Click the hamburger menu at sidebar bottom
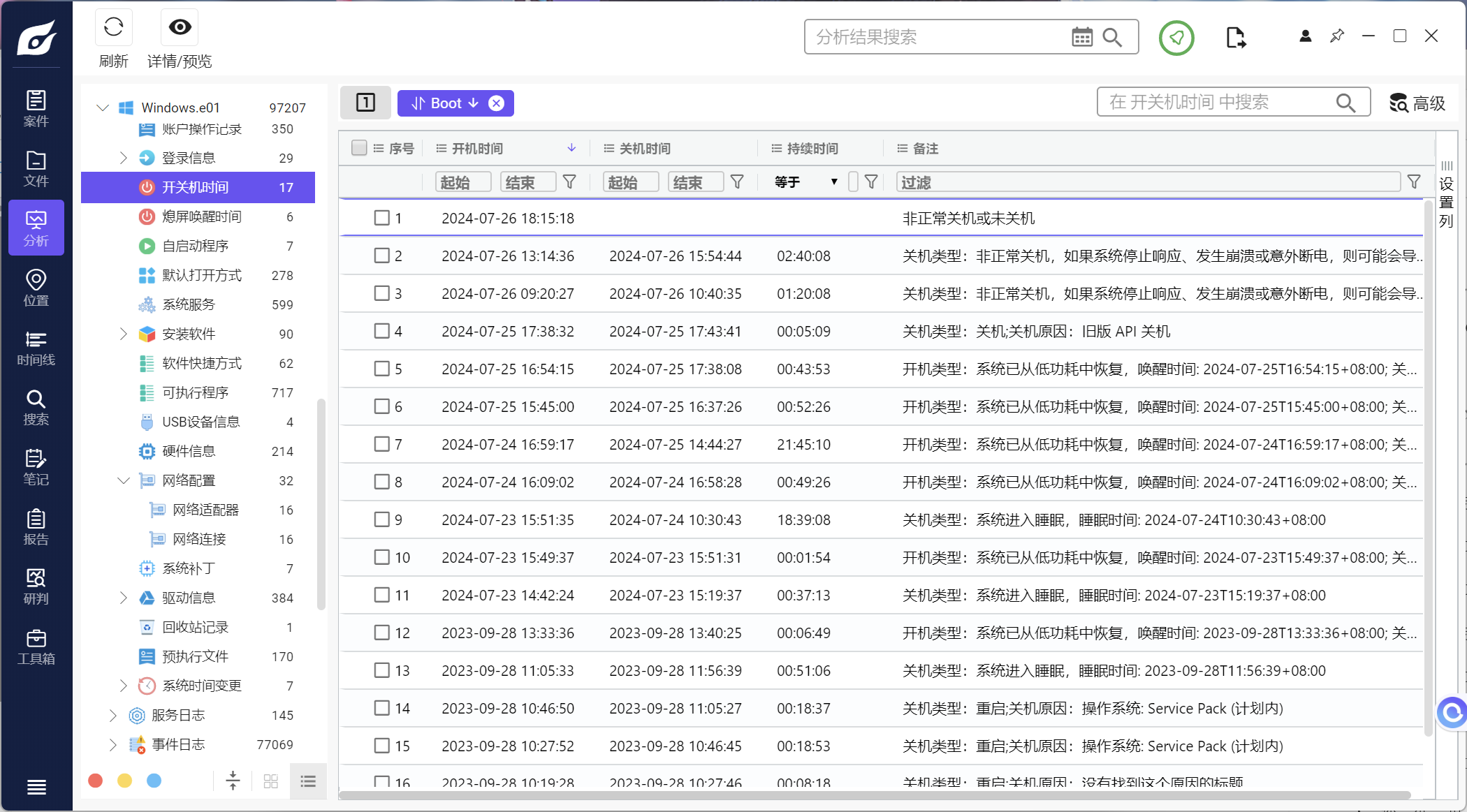Image resolution: width=1467 pixels, height=812 pixels. [36, 788]
